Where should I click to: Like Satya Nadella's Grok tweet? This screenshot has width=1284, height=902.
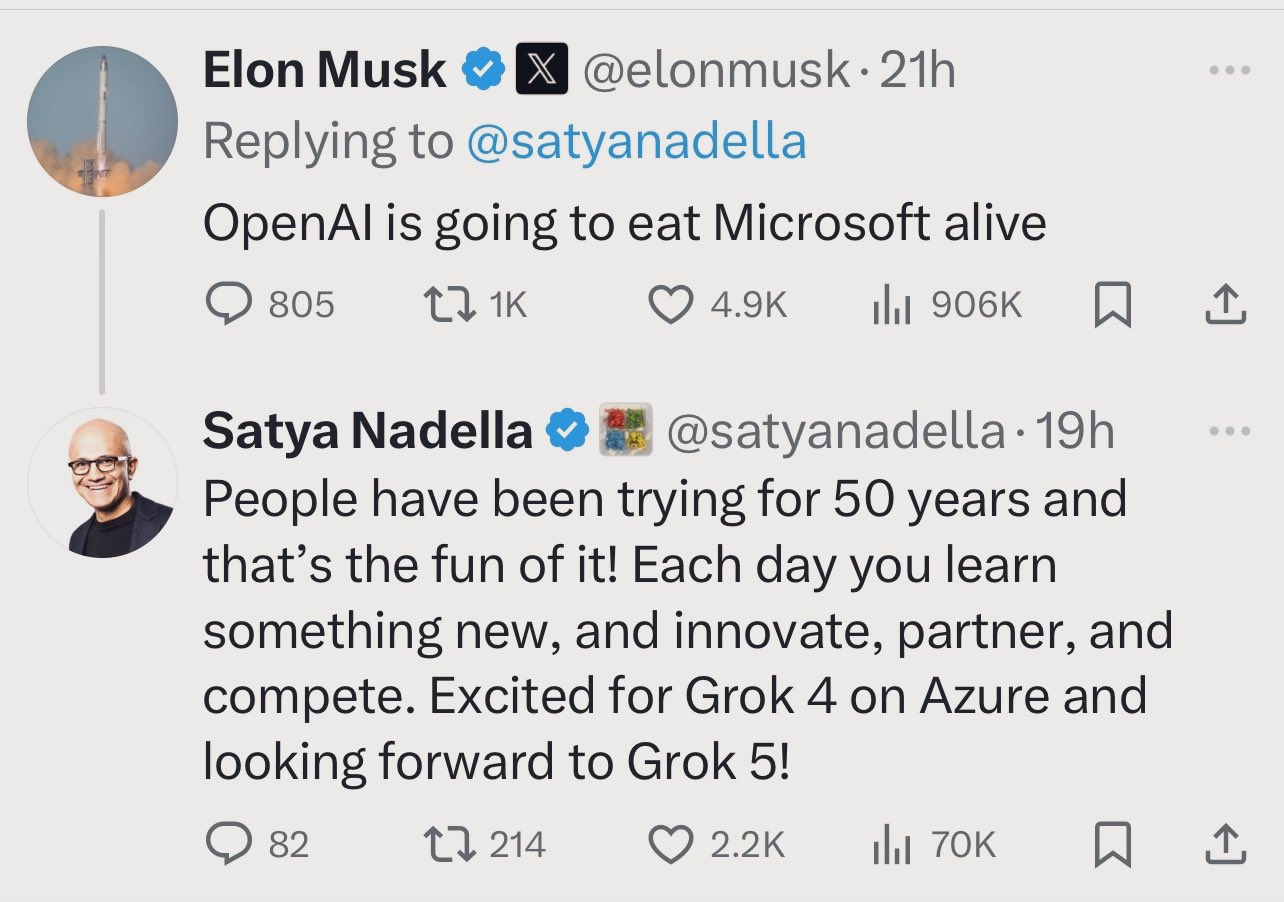point(671,846)
